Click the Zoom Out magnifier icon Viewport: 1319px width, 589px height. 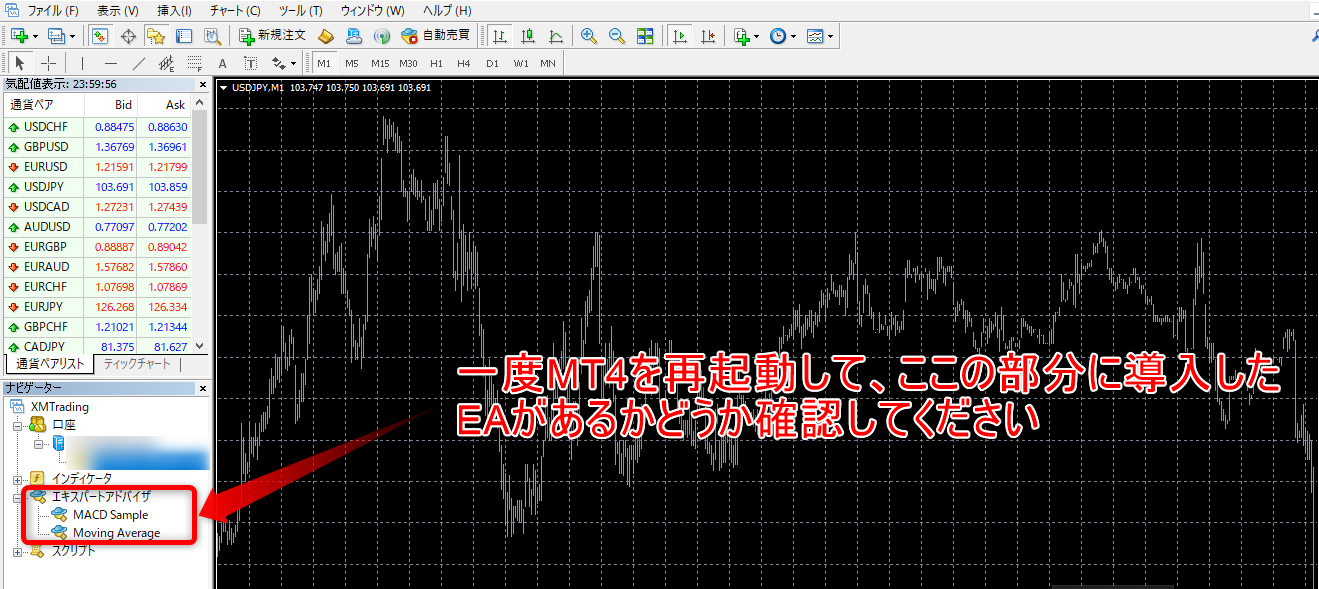pos(617,36)
